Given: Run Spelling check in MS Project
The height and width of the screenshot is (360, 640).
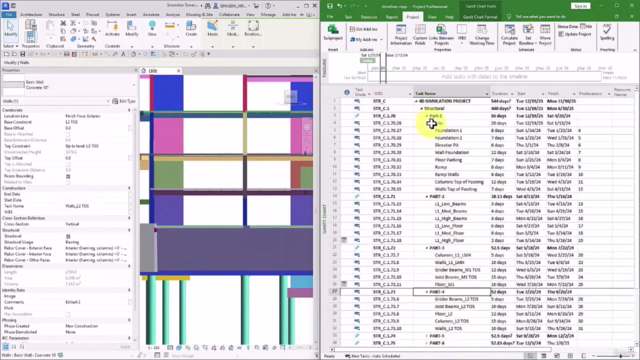Looking at the screenshot, I should pyautogui.click(x=607, y=32).
